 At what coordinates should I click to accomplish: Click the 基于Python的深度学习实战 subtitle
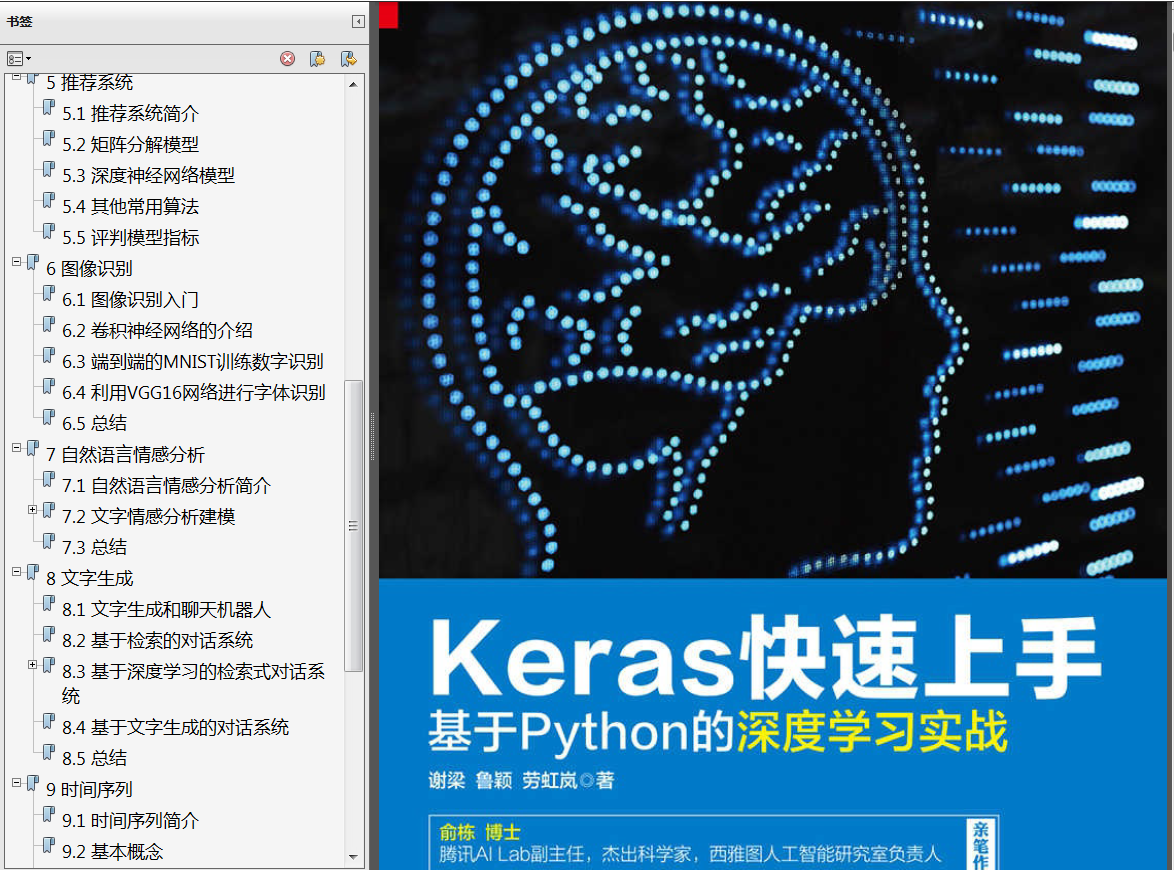click(718, 731)
